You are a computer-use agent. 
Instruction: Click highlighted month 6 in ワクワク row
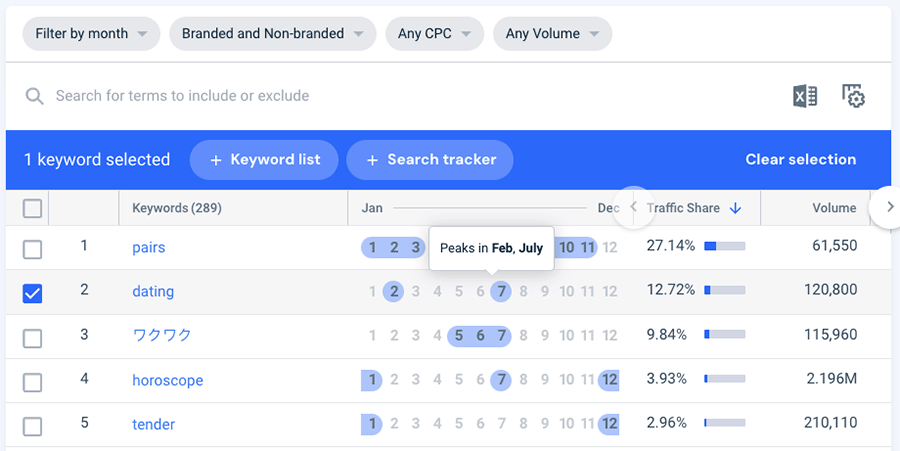(480, 335)
